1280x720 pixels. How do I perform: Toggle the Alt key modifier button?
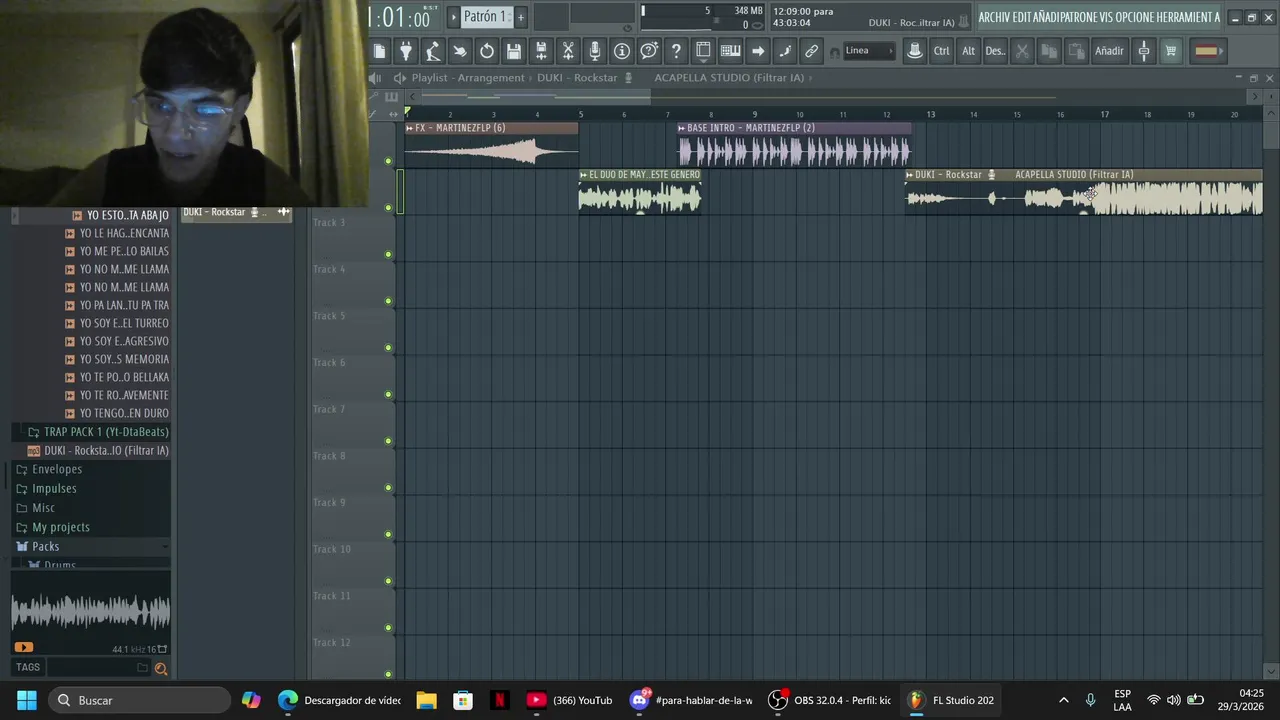[968, 51]
